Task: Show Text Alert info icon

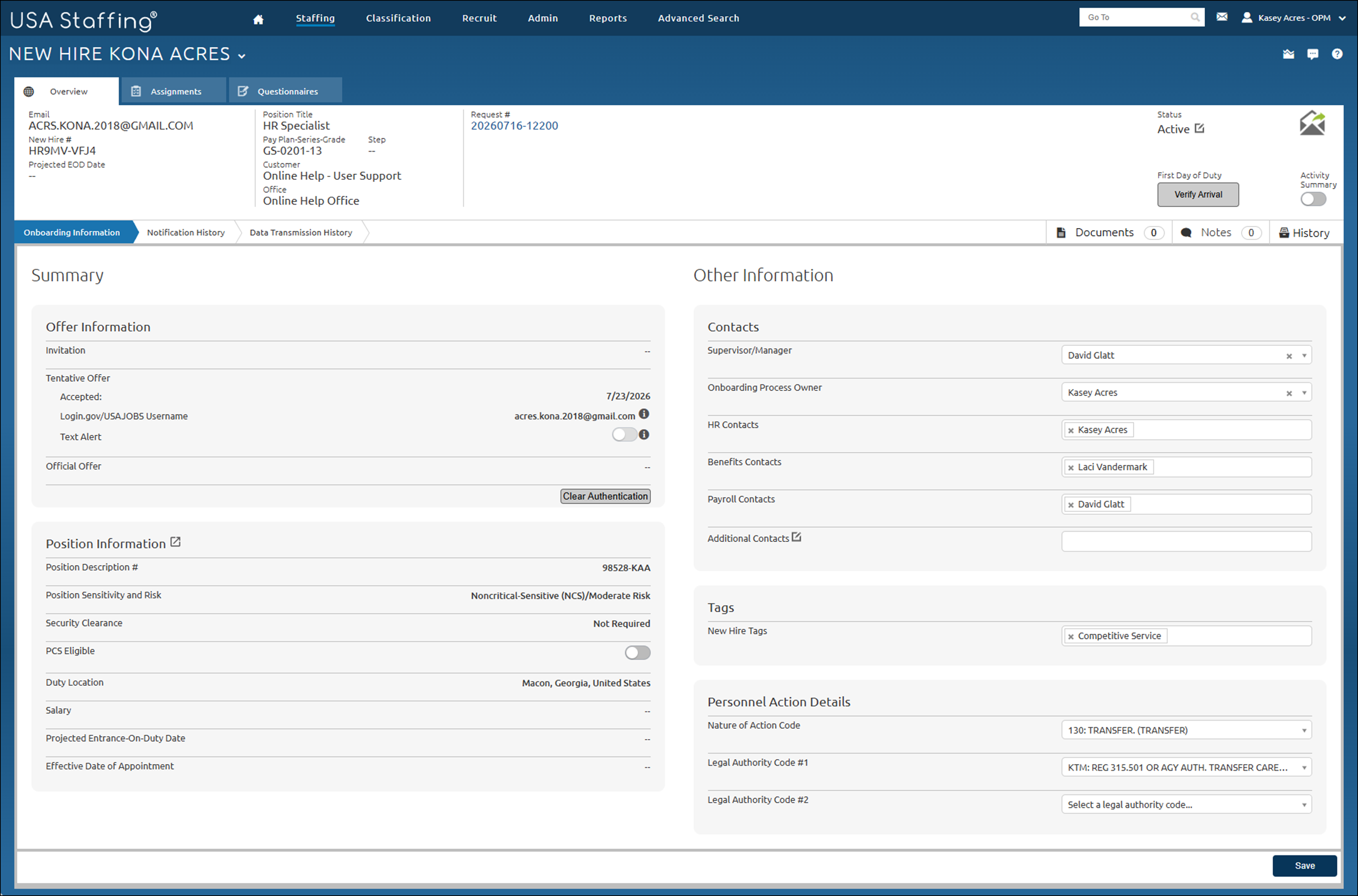Action: click(644, 435)
